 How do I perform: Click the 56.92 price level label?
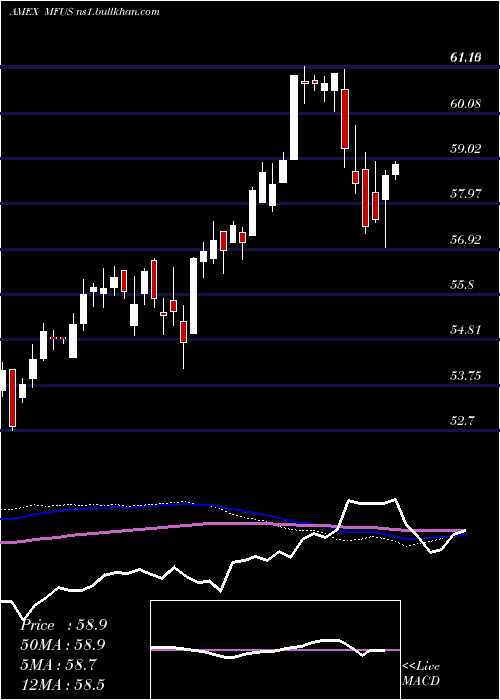(466, 240)
